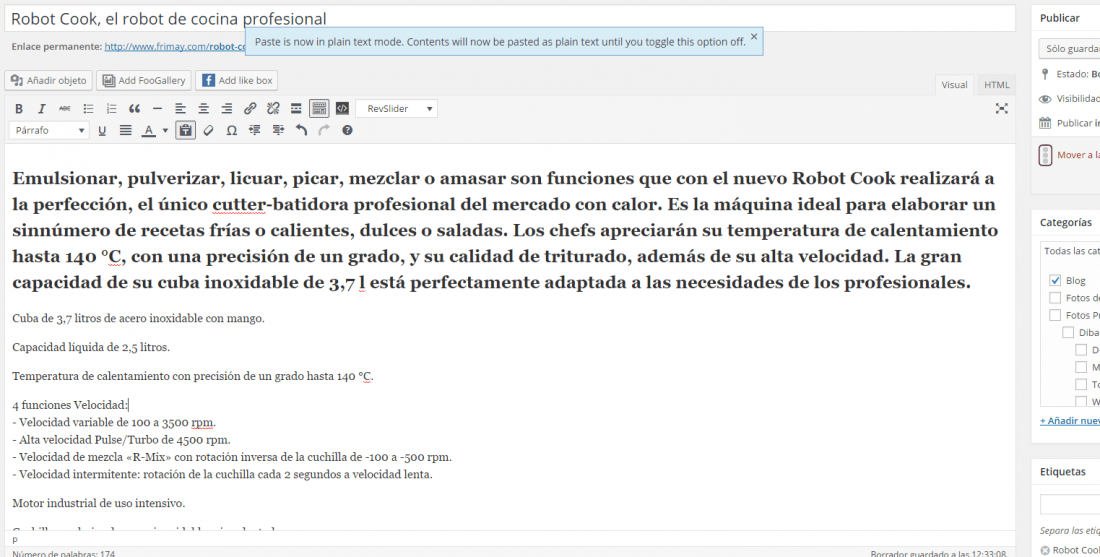This screenshot has height=557, width=1100.
Task: Toggle bold formatting
Action: click(19, 109)
